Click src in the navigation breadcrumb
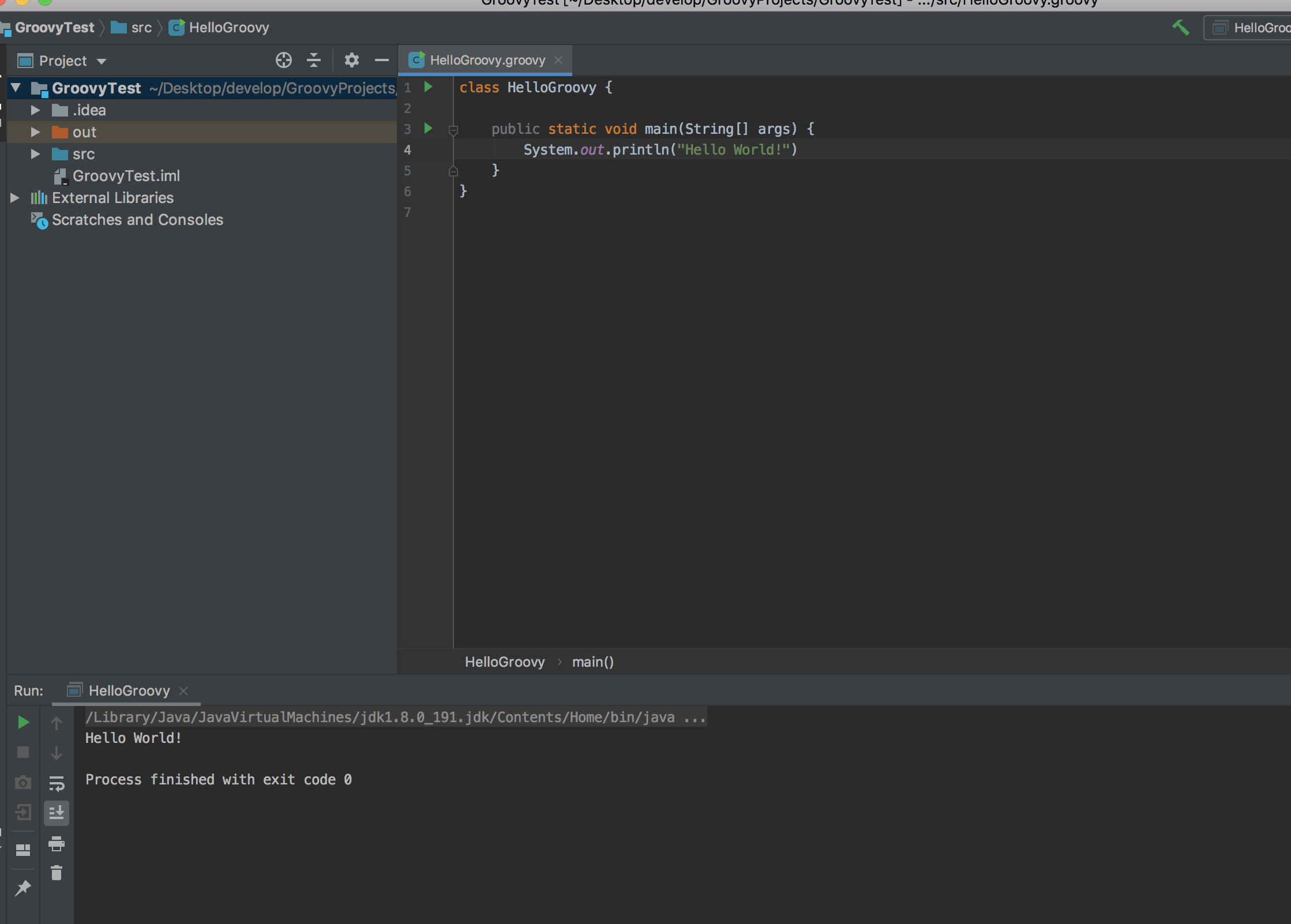Image resolution: width=1291 pixels, height=924 pixels. [141, 28]
